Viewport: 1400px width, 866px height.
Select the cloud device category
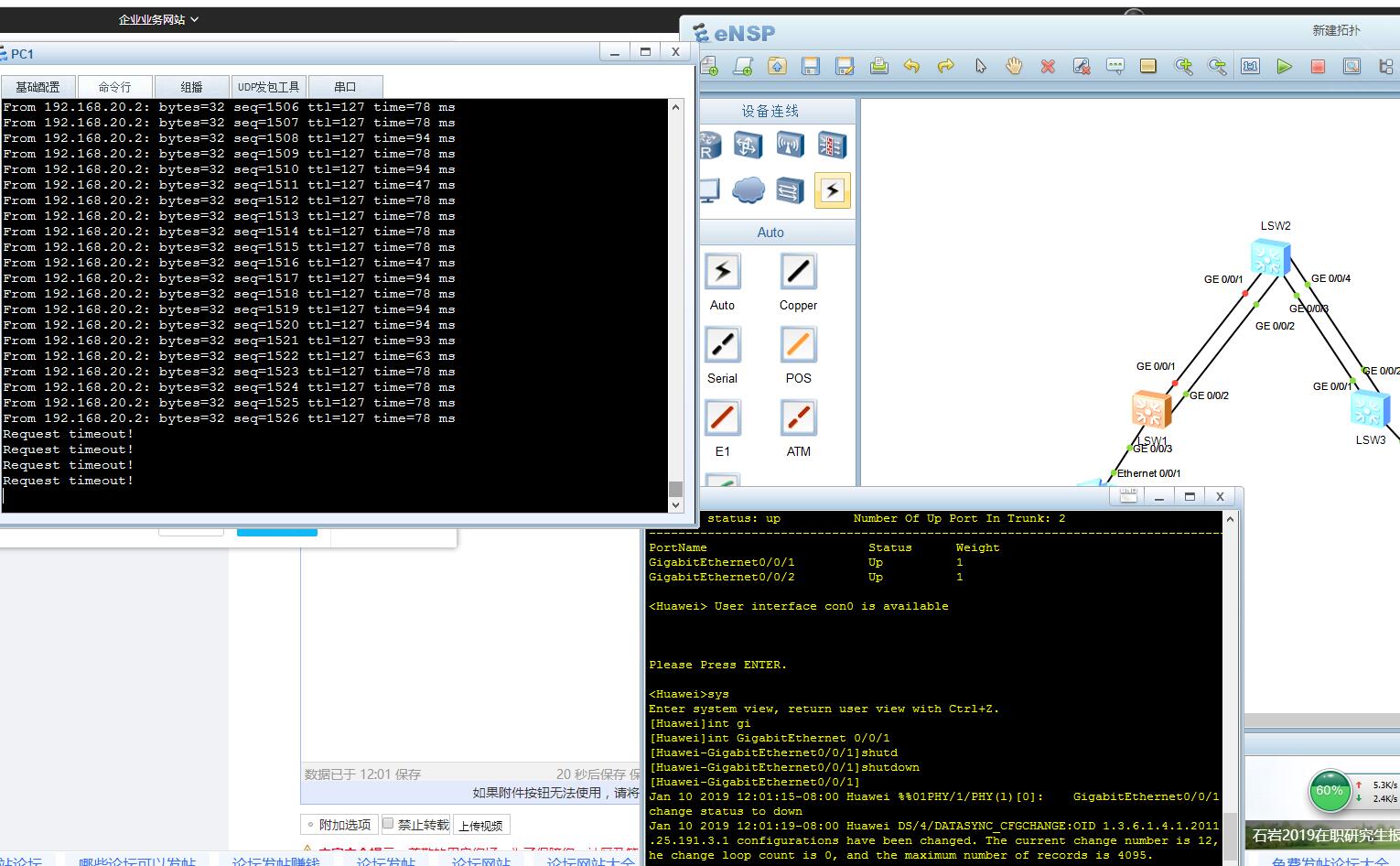[748, 190]
